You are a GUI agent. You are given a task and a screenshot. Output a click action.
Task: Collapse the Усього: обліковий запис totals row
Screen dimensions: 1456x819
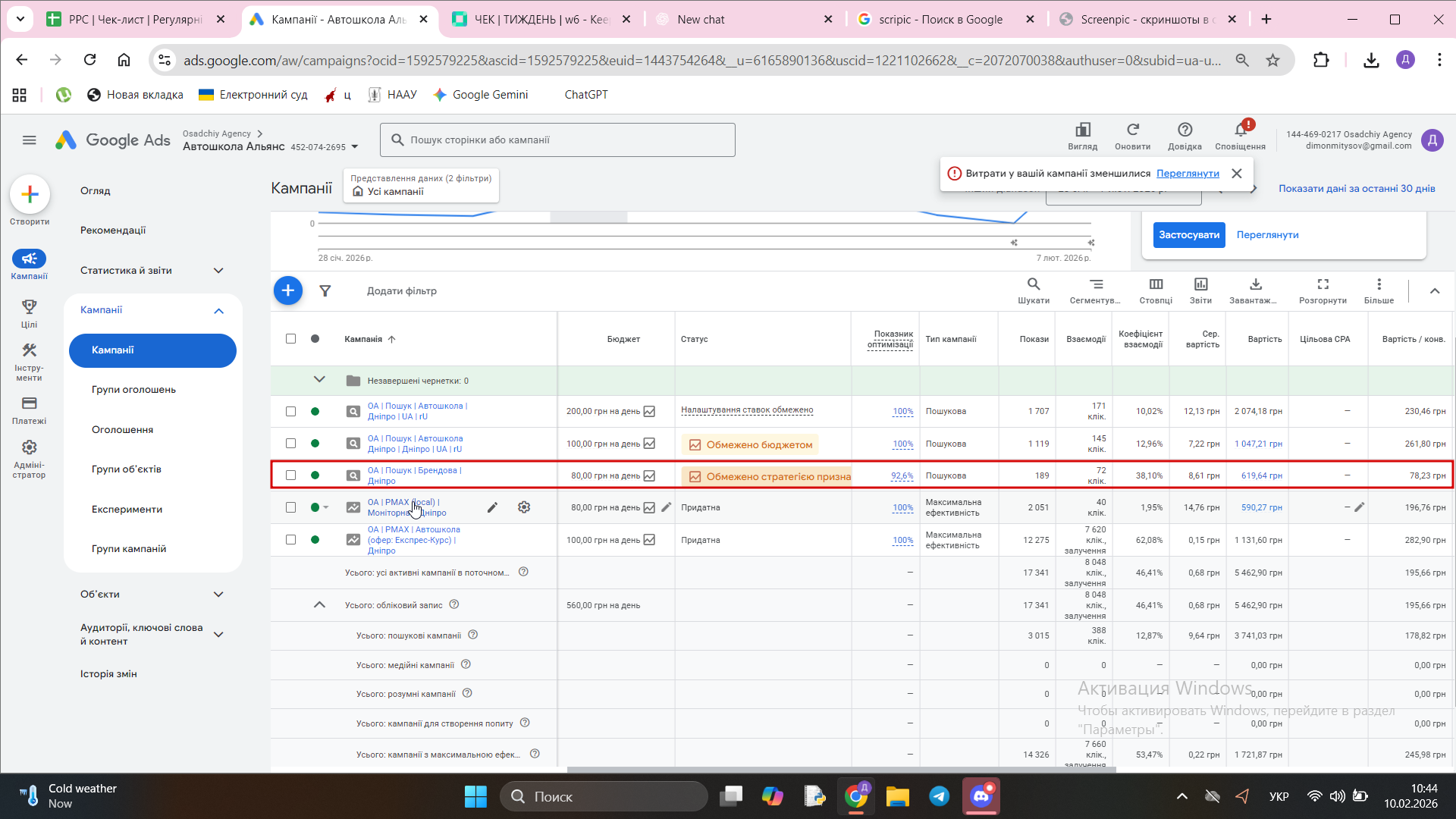click(x=319, y=605)
